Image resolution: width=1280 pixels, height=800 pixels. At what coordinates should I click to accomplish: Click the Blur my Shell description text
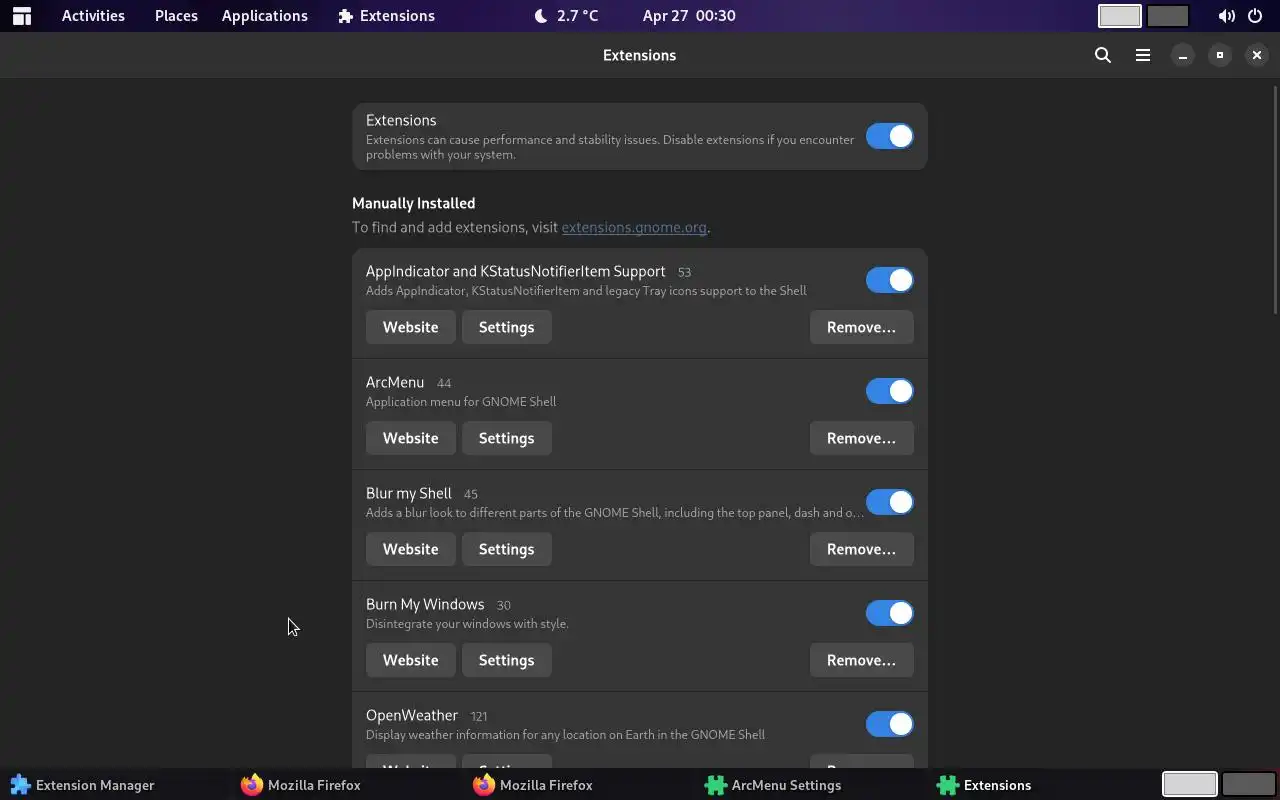pos(614,513)
